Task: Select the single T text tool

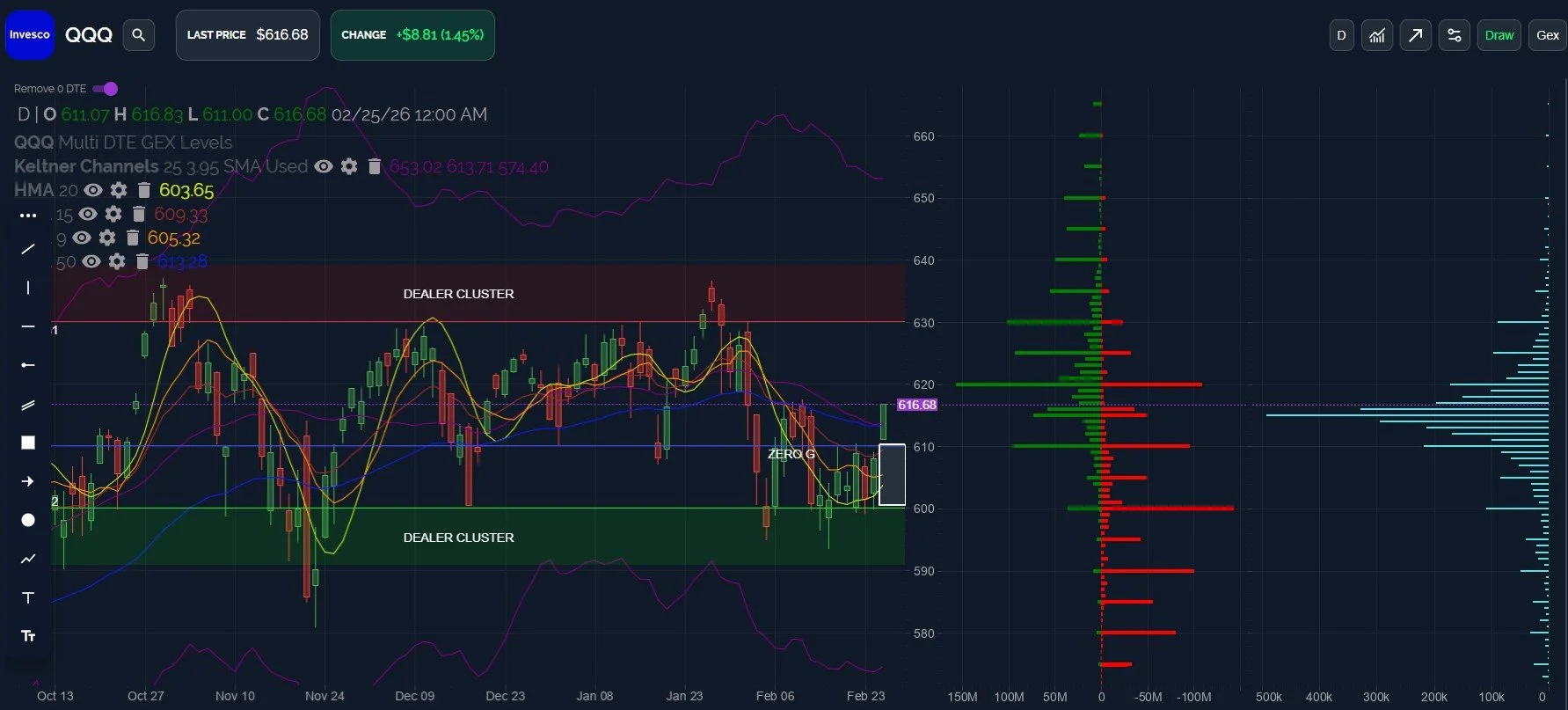Action: coord(28,597)
